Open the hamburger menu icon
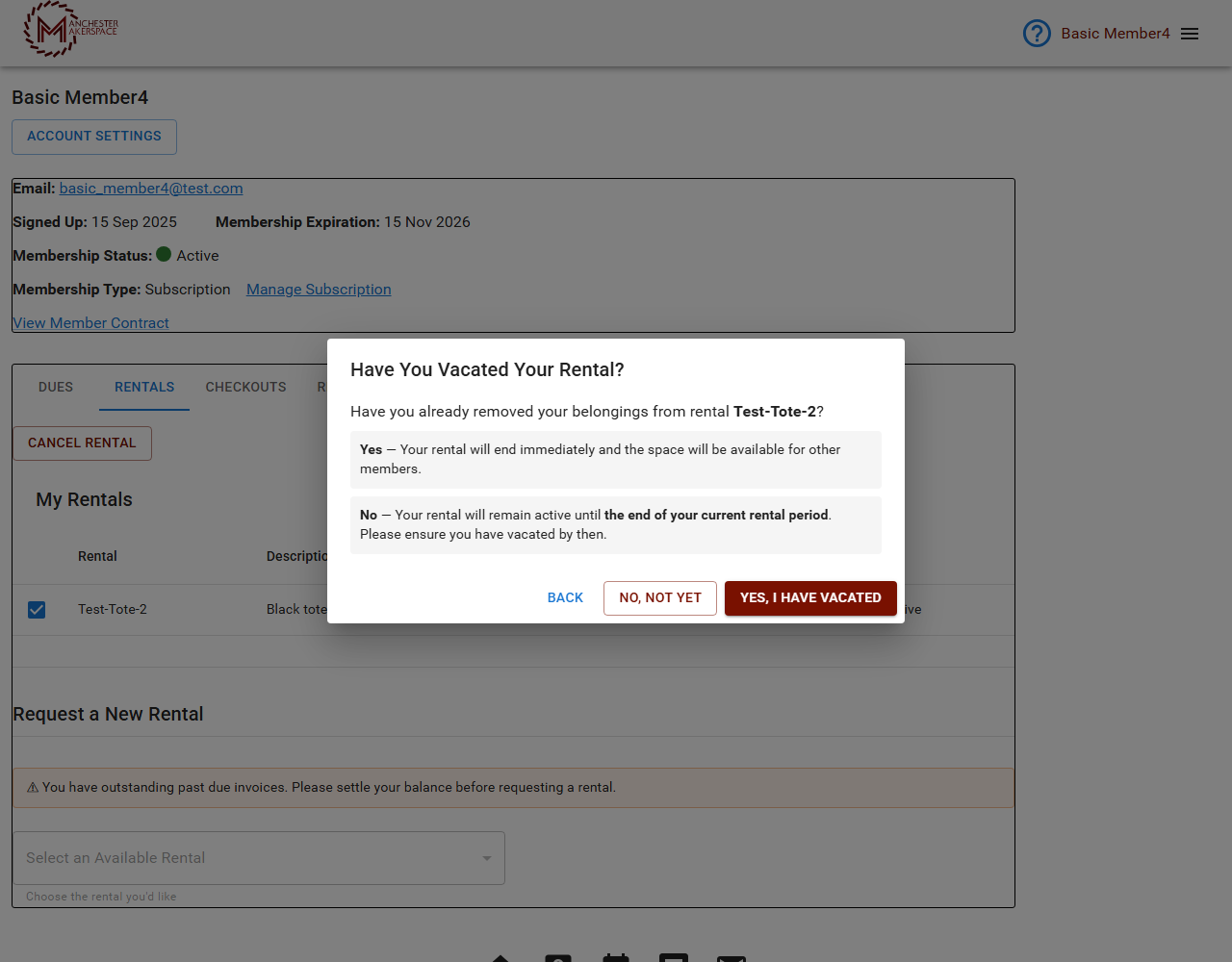The height and width of the screenshot is (962, 1232). tap(1190, 34)
